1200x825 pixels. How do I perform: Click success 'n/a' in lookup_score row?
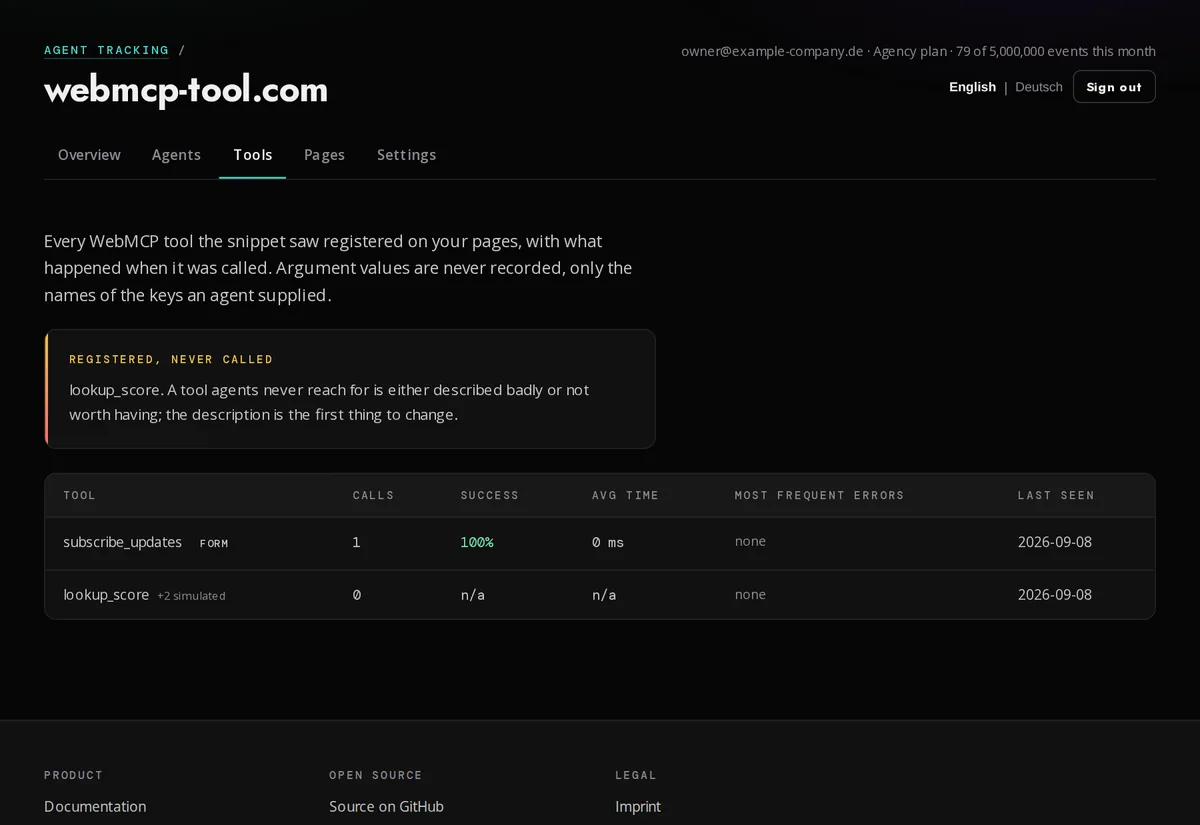[x=472, y=594]
